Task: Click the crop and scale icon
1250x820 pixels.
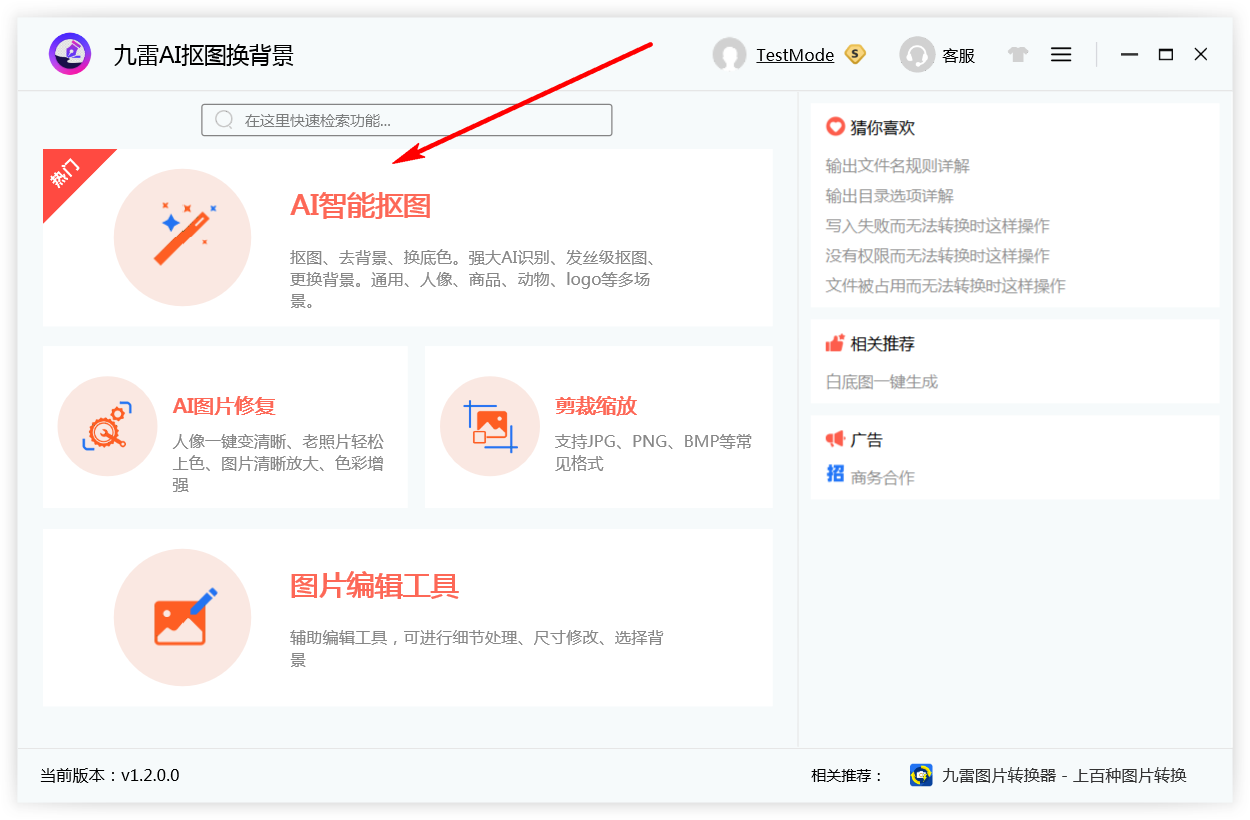Action: tap(490, 426)
